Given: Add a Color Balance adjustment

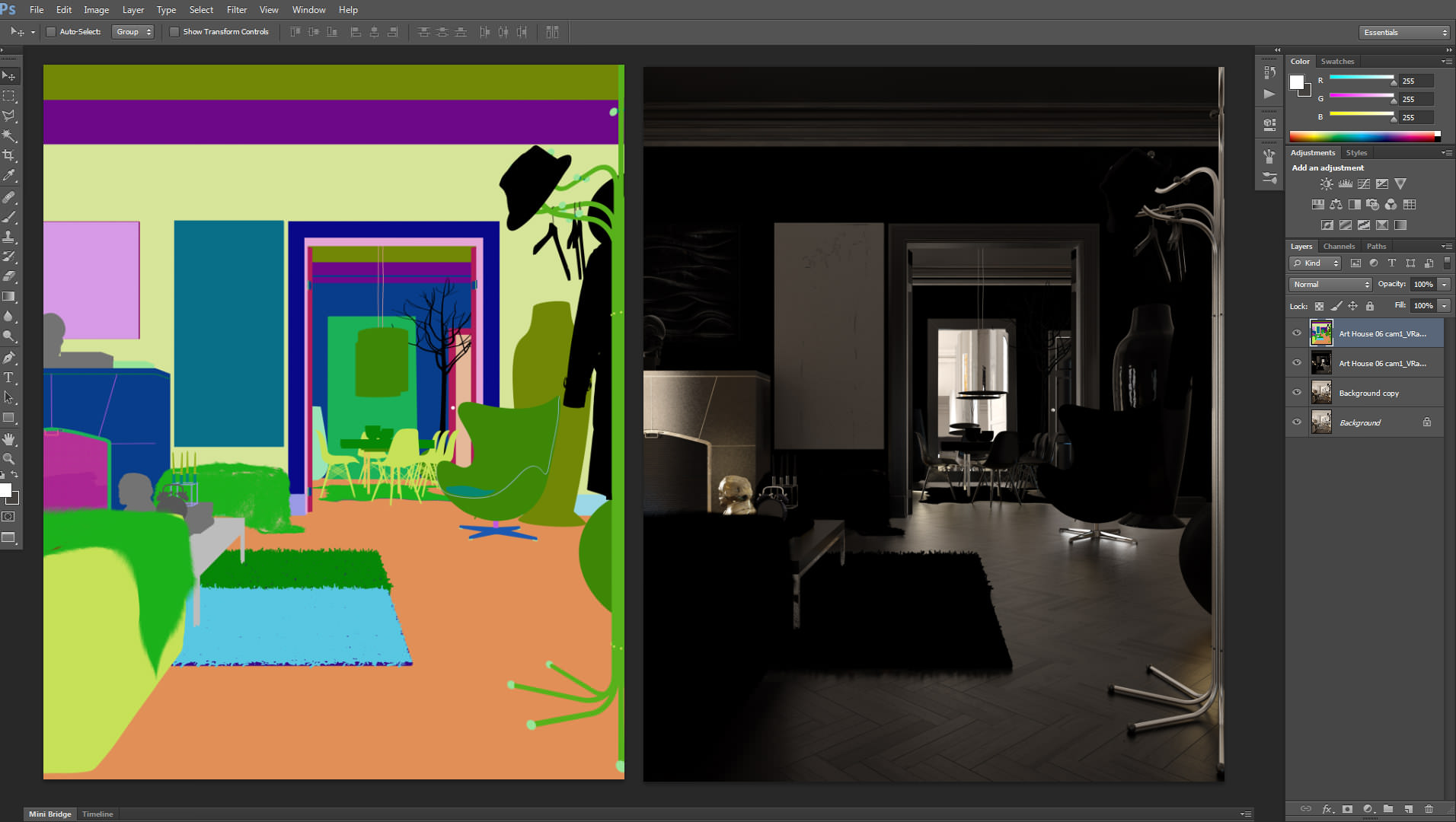Looking at the screenshot, I should (1336, 205).
